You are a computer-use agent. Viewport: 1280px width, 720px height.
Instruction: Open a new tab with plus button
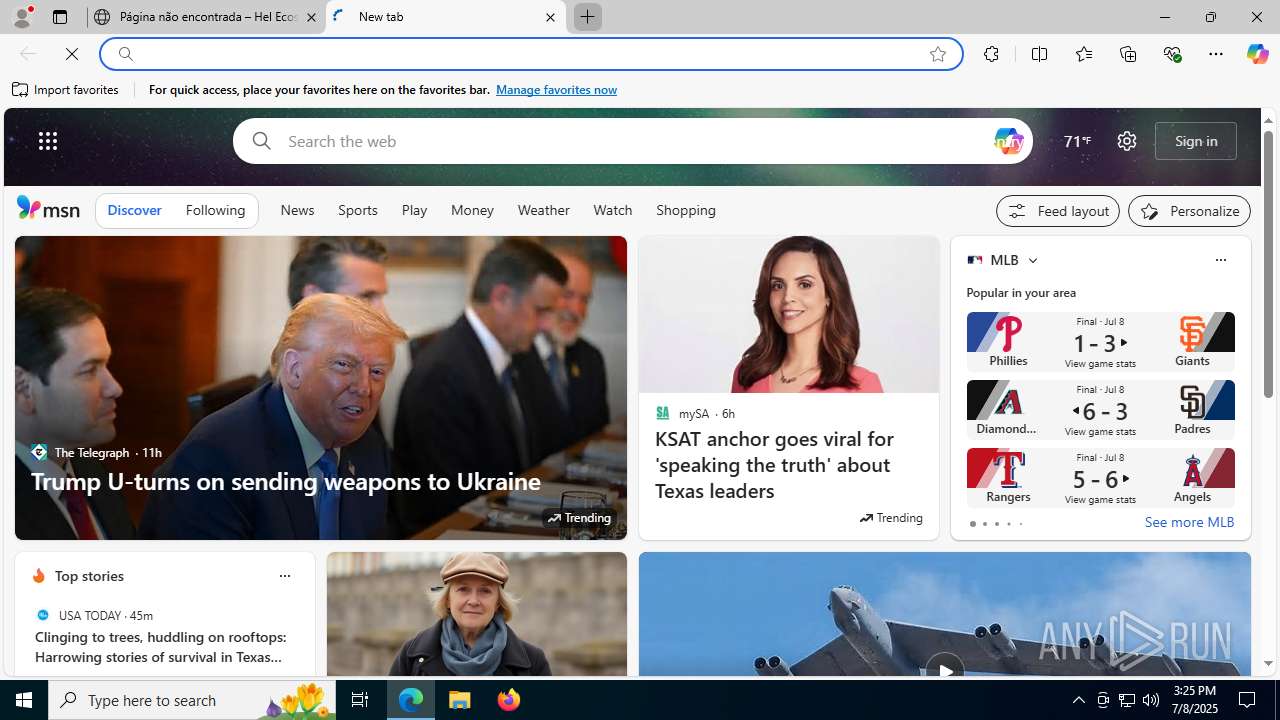click(587, 17)
